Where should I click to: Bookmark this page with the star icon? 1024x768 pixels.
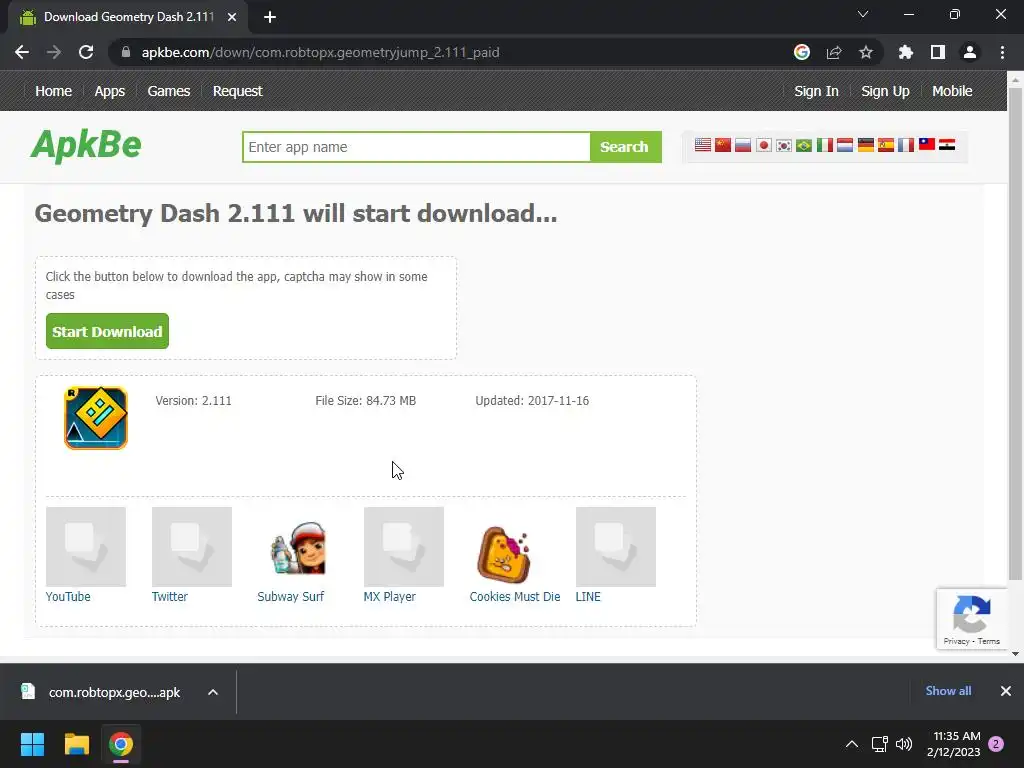point(866,52)
